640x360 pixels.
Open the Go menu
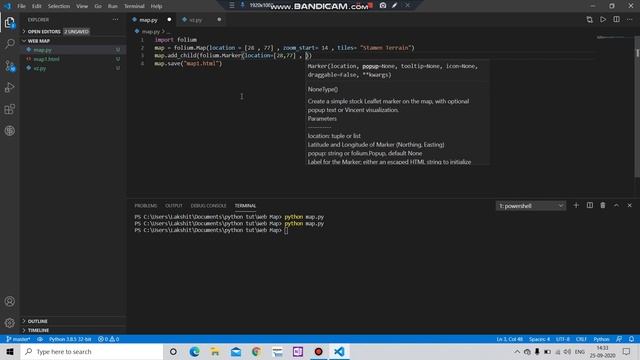coord(98,6)
